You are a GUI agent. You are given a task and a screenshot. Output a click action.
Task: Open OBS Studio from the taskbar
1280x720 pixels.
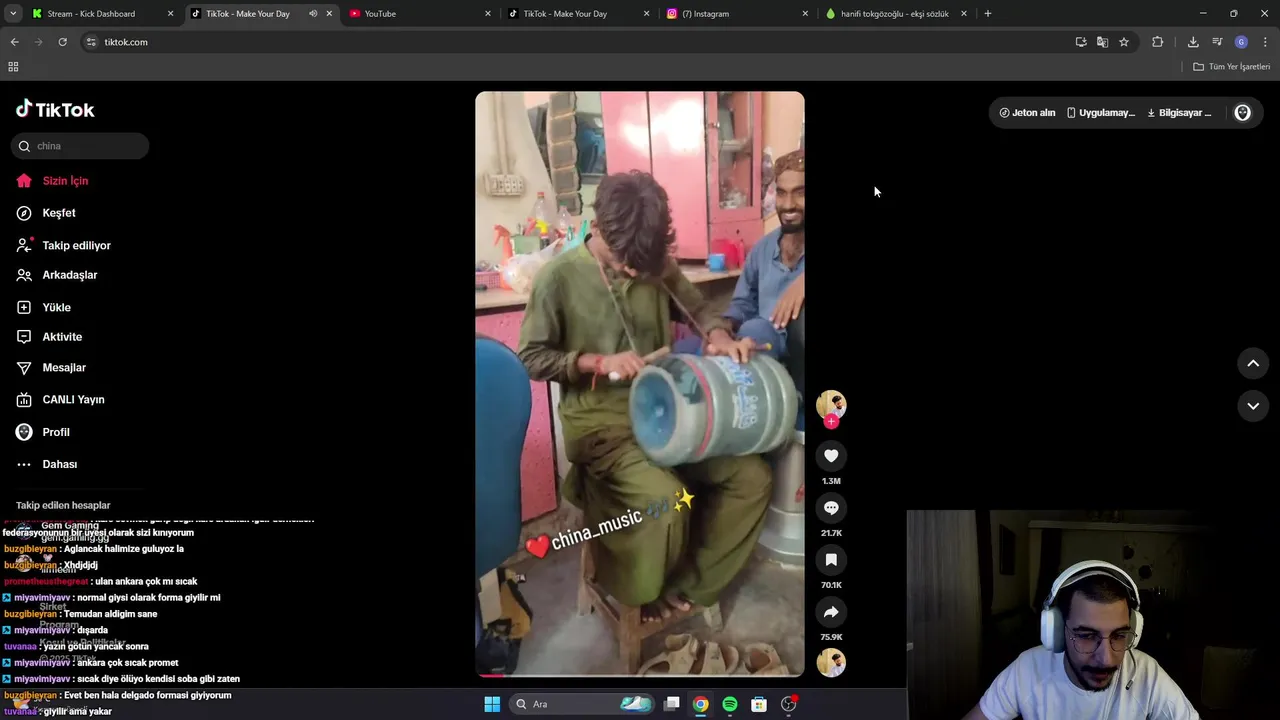tap(789, 704)
